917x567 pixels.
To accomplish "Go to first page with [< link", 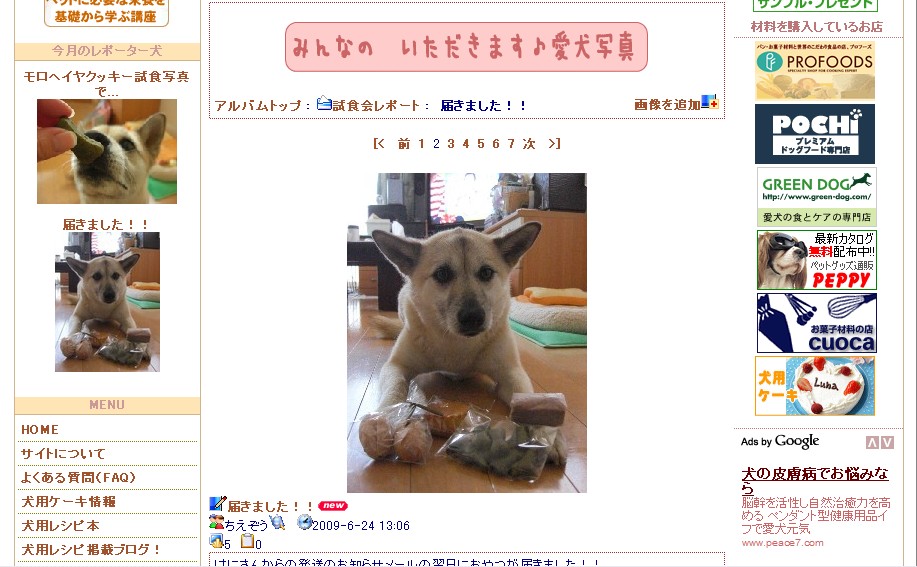I will pos(379,143).
